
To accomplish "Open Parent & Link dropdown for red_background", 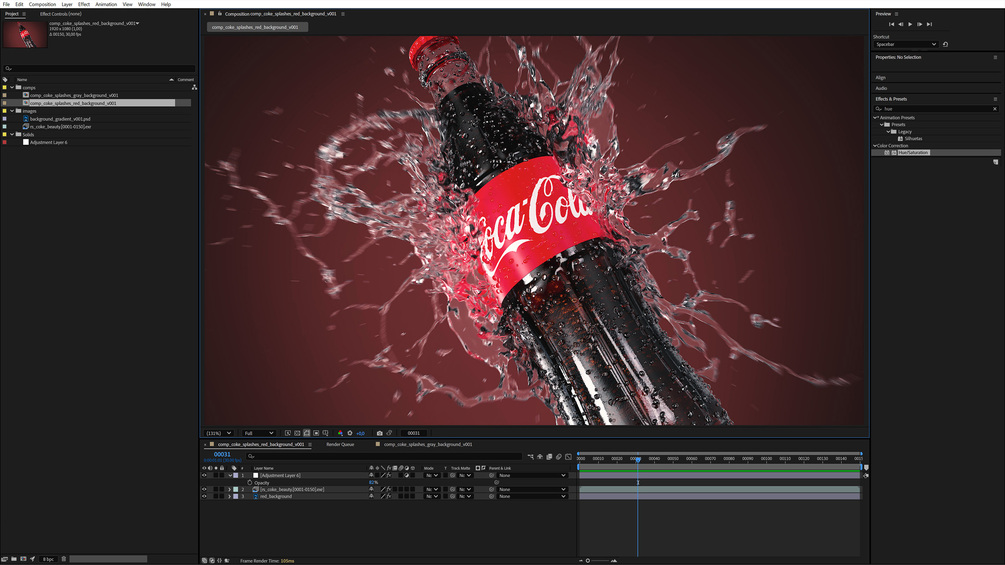I will 533,496.
